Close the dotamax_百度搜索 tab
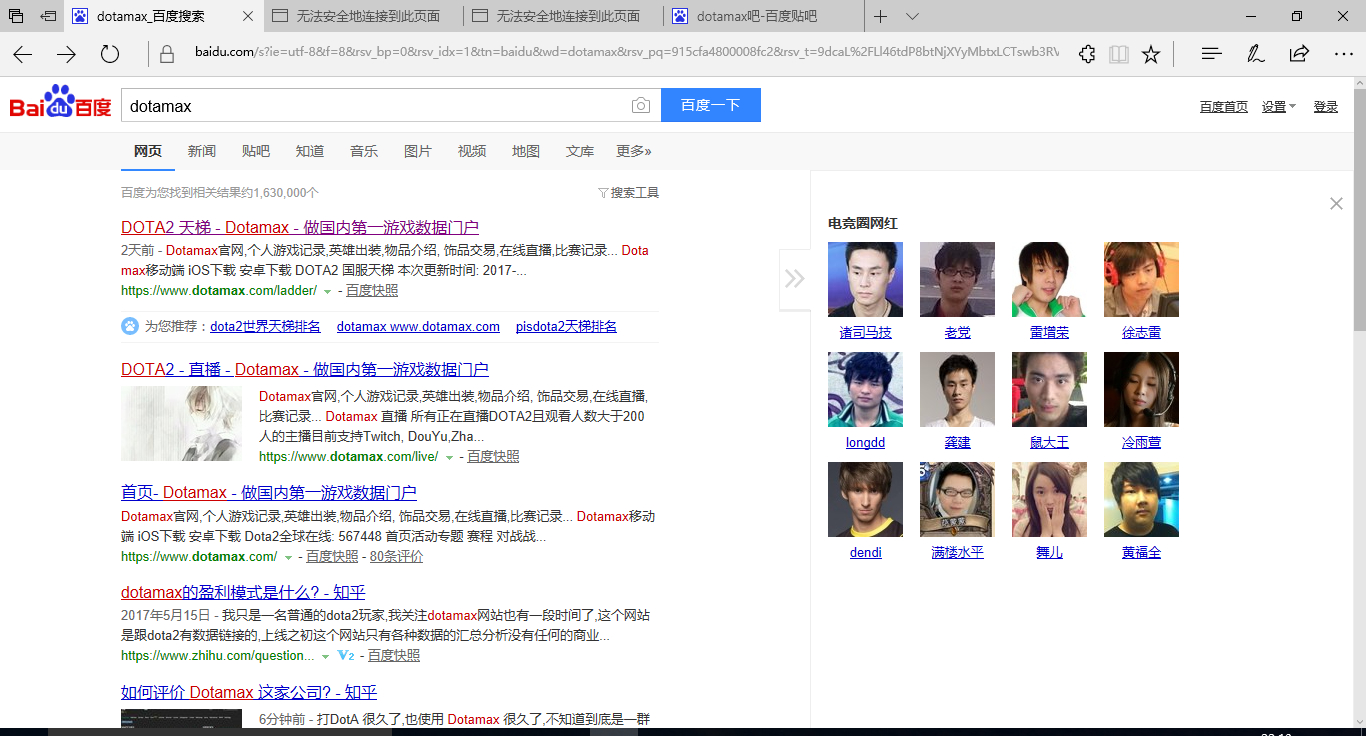This screenshot has width=1366, height=736. 248,16
